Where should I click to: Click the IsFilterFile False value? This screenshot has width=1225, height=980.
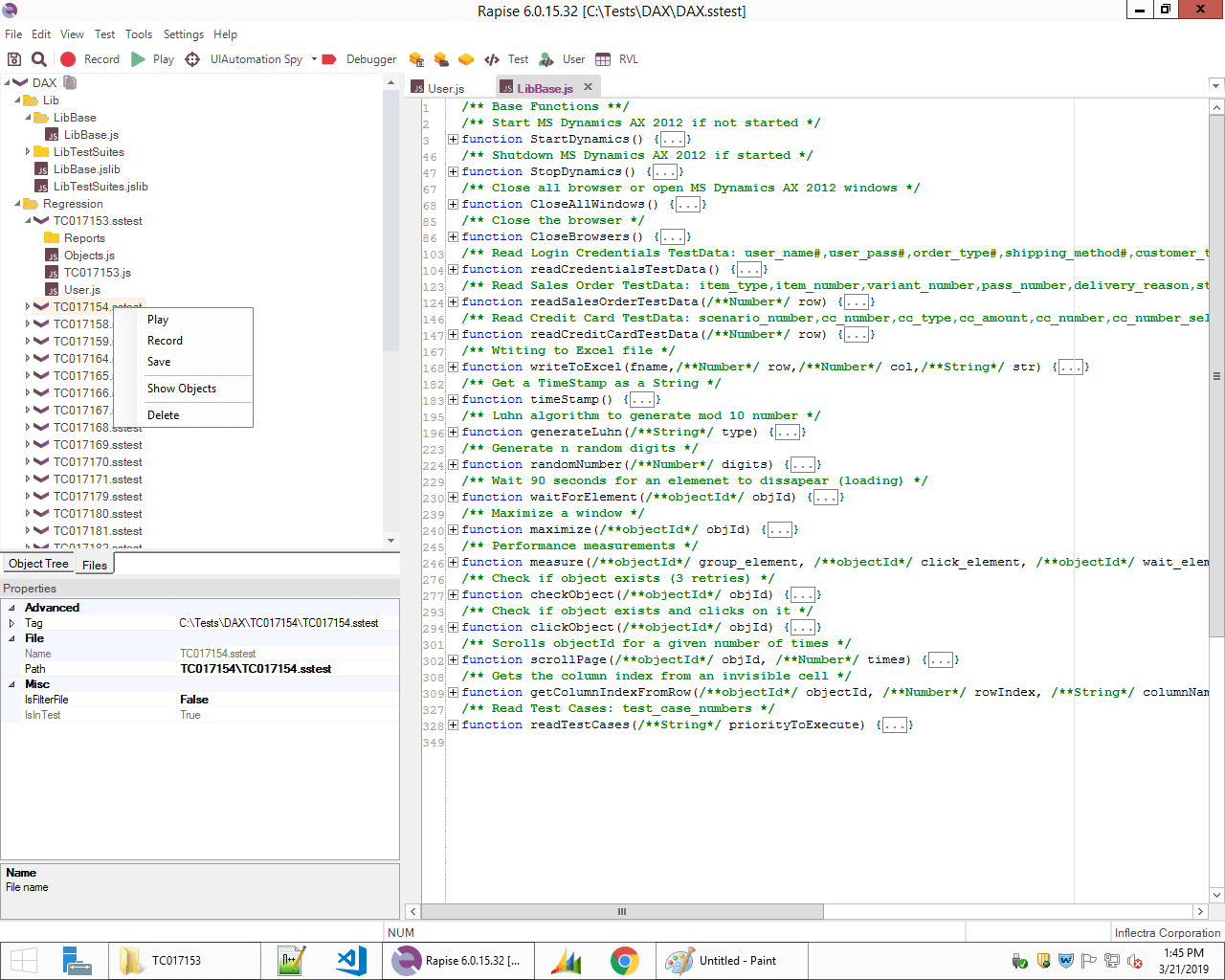click(x=288, y=700)
